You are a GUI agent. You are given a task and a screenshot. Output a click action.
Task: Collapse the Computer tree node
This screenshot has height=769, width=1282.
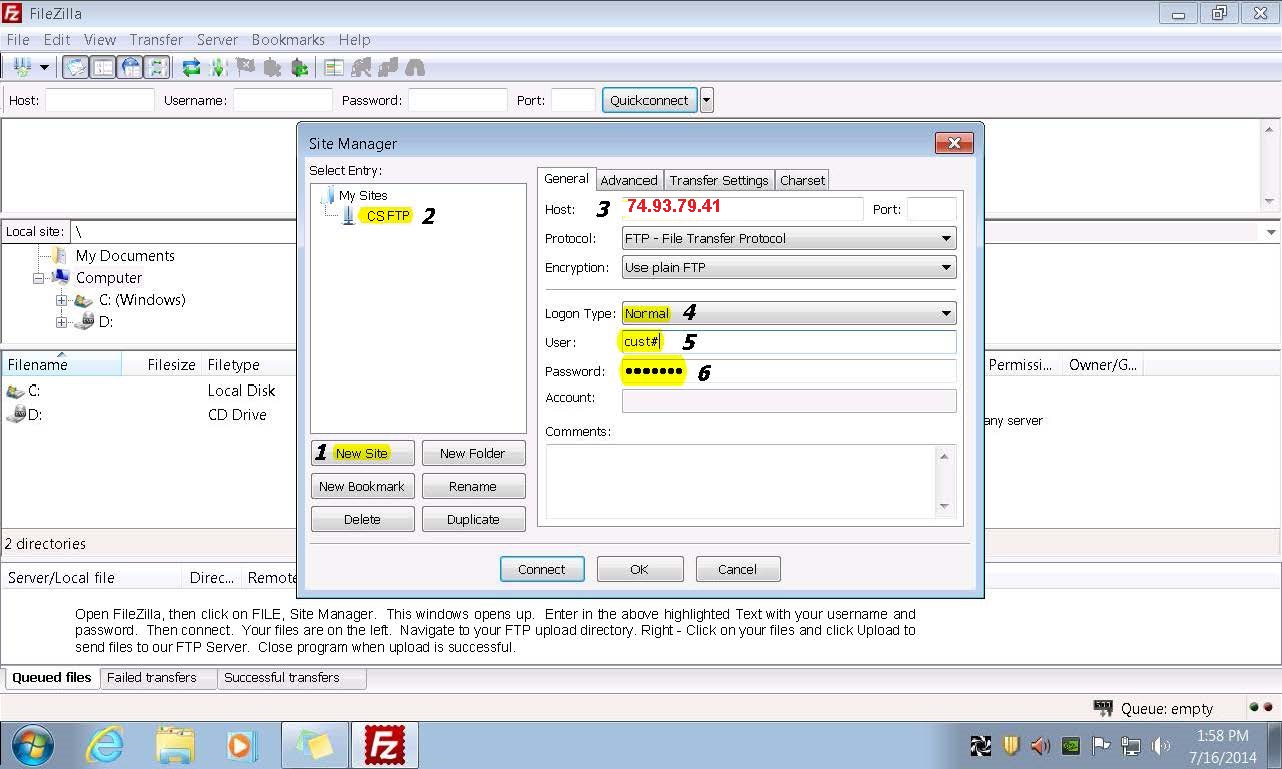[39, 278]
